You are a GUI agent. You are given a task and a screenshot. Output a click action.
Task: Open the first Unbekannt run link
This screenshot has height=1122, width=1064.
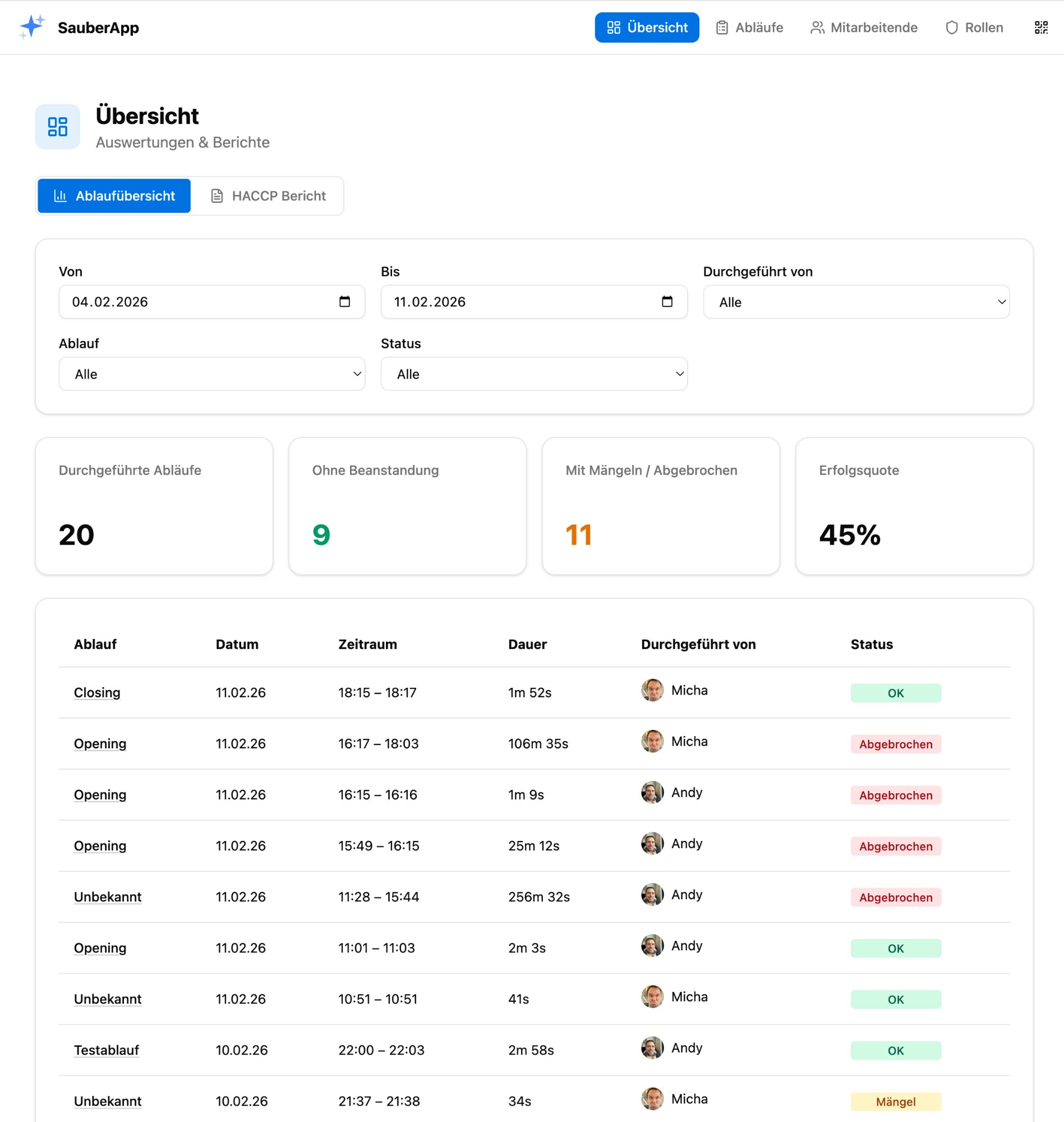pyautogui.click(x=107, y=897)
